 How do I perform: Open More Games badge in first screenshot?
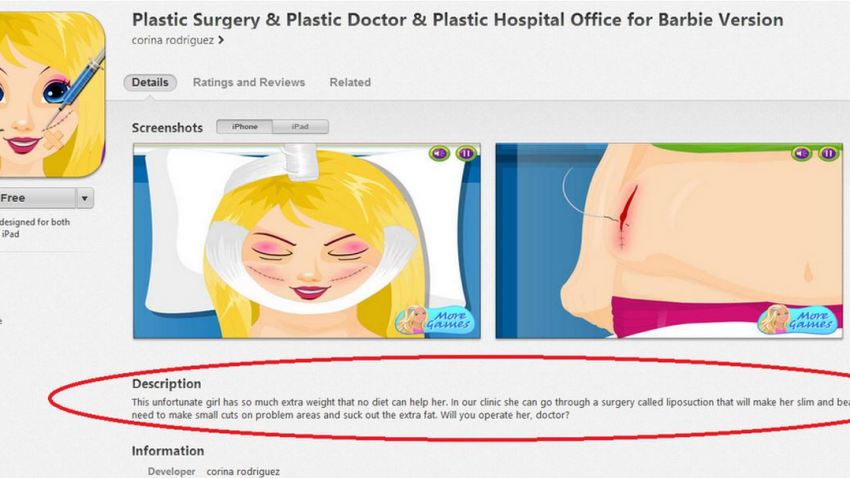point(435,320)
